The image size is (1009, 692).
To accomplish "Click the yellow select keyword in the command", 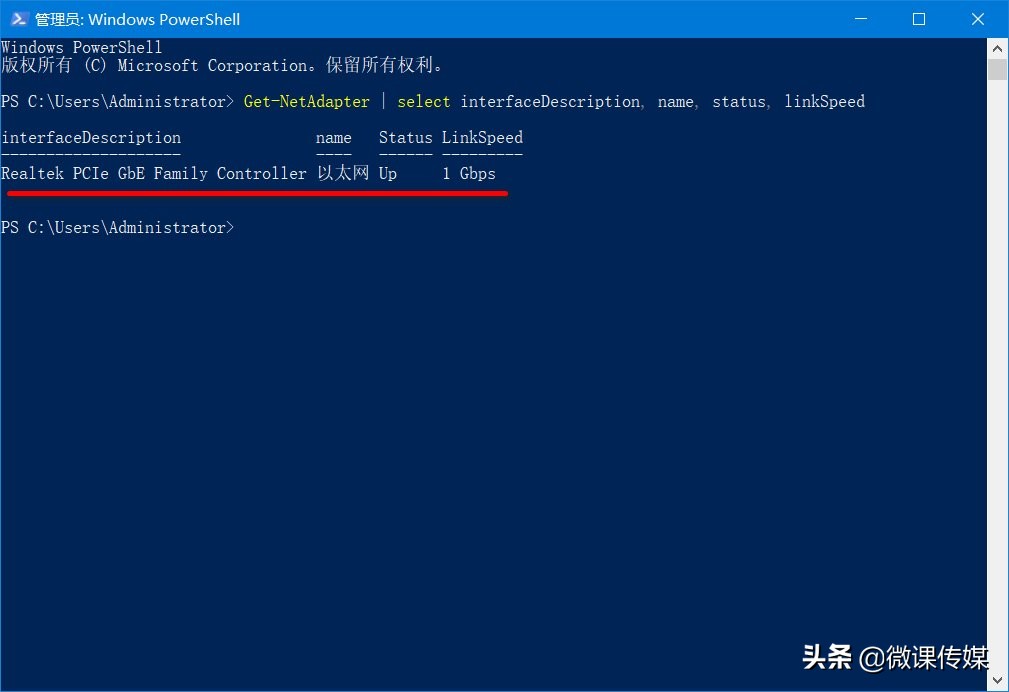I will coord(423,101).
